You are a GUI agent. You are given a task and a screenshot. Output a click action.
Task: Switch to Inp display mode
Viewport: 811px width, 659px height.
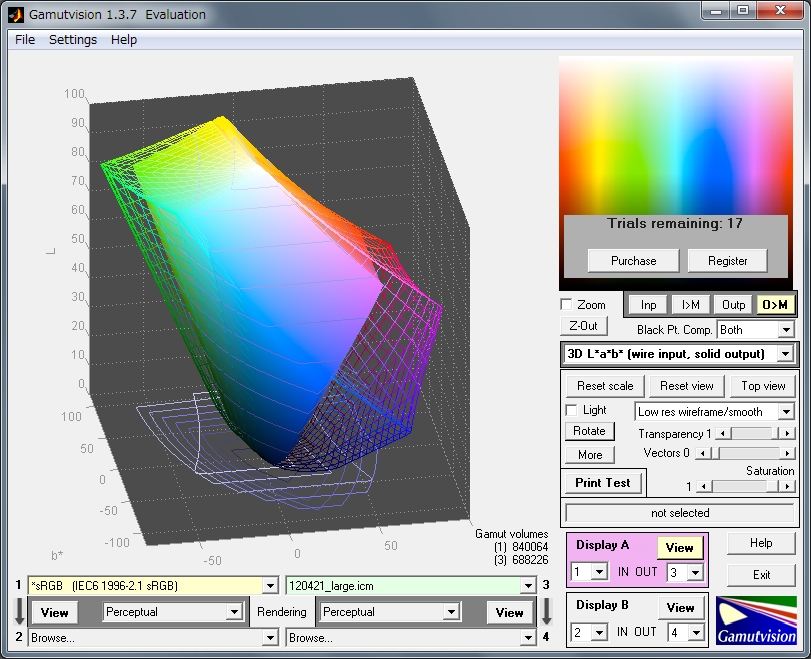[649, 305]
